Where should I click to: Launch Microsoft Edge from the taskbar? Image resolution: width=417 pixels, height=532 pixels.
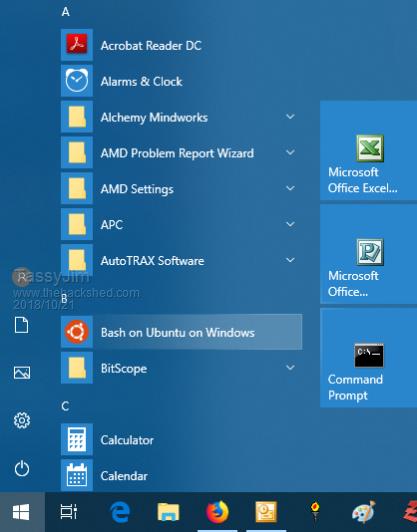click(120, 512)
